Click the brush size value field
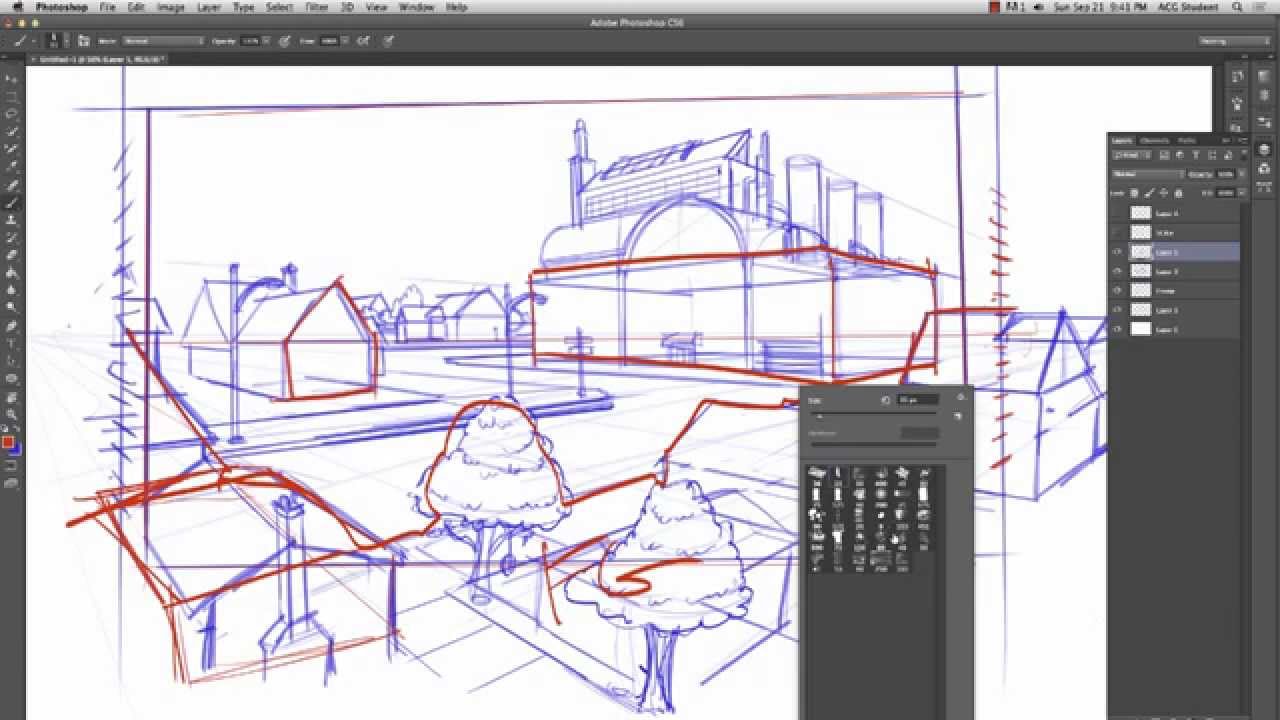Image resolution: width=1280 pixels, height=720 pixels. (917, 399)
